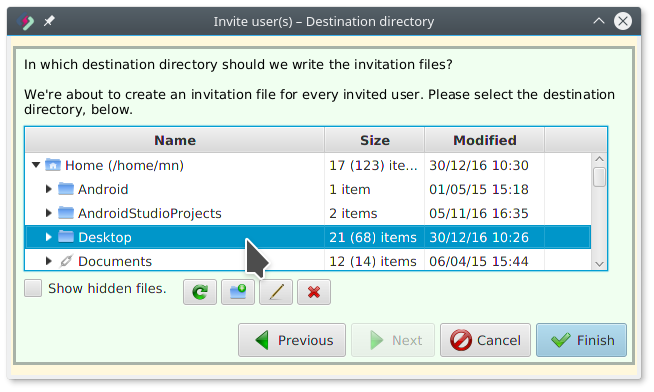The height and width of the screenshot is (392, 654).
Task: Close the Invite user(s) dialog
Action: pyautogui.click(x=623, y=21)
